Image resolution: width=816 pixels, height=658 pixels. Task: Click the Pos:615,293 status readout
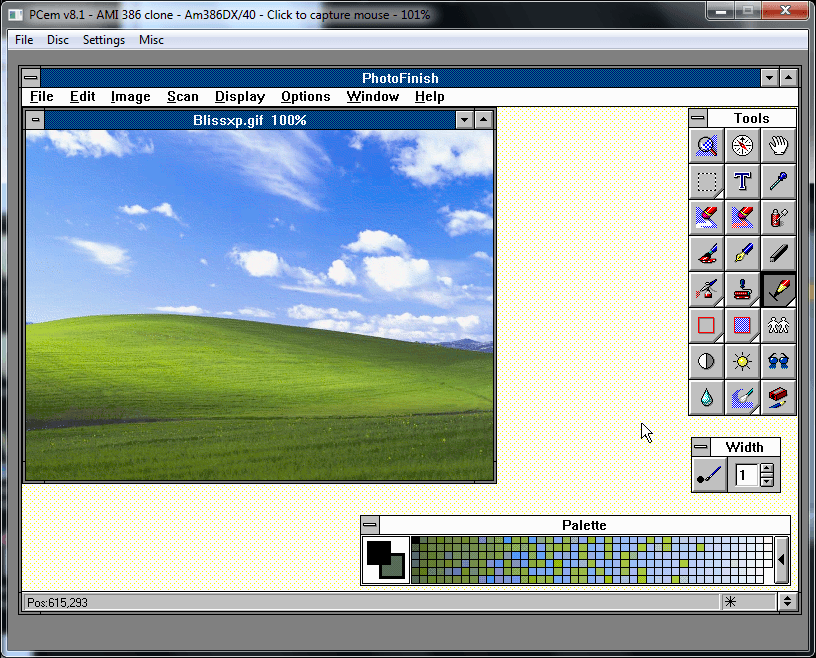[x=57, y=603]
